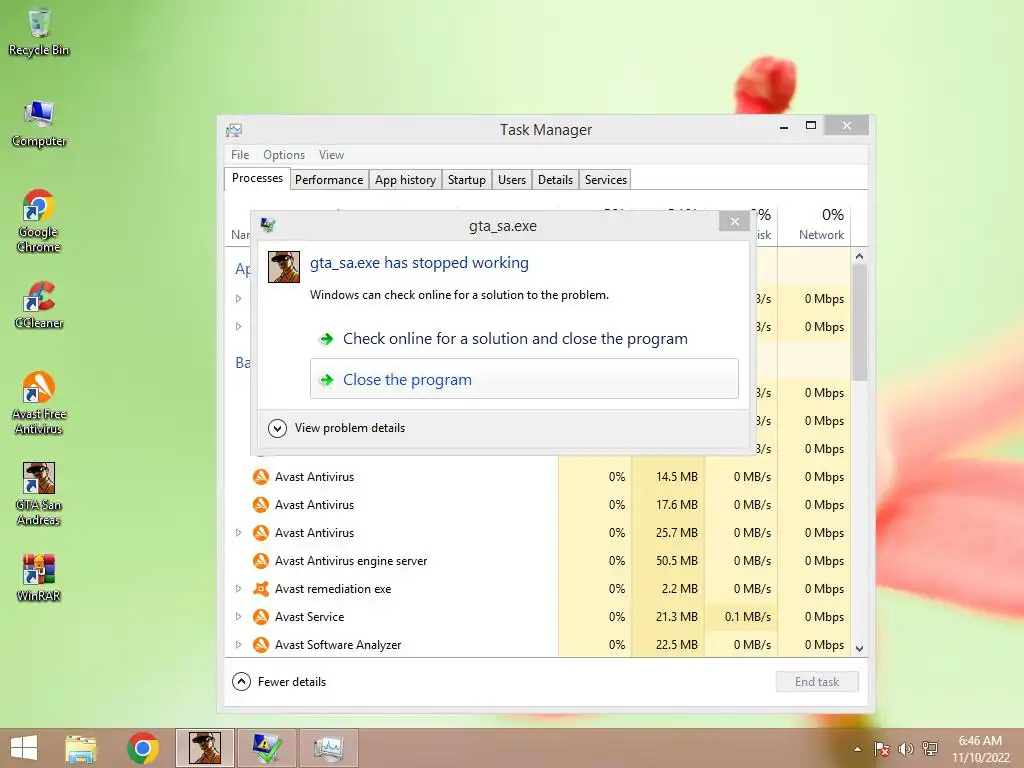1024x768 pixels.
Task: Choose Check online for a solution
Action: (x=524, y=339)
